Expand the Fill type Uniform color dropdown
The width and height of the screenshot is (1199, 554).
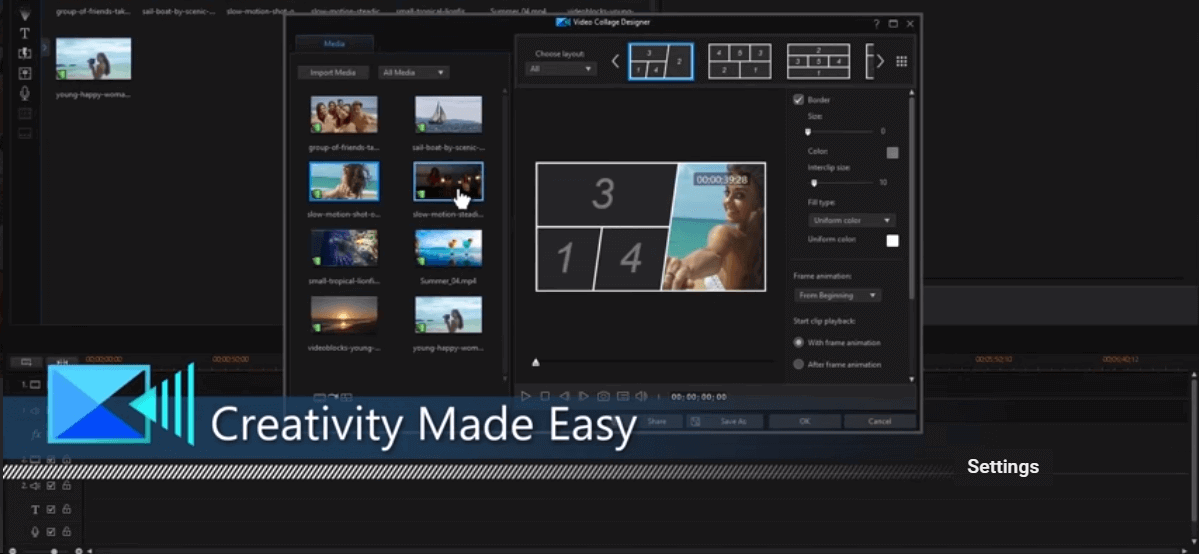coord(851,220)
